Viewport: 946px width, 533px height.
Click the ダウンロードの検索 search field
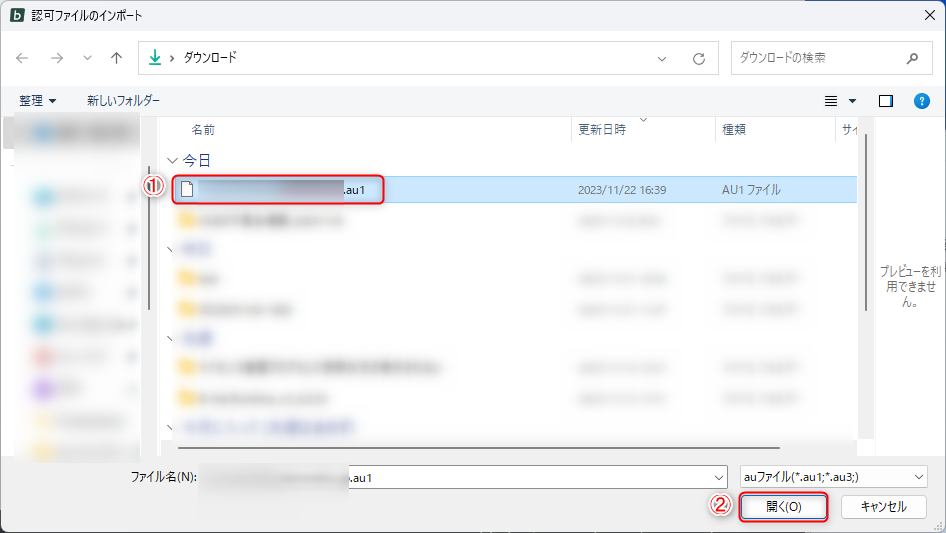coord(815,58)
